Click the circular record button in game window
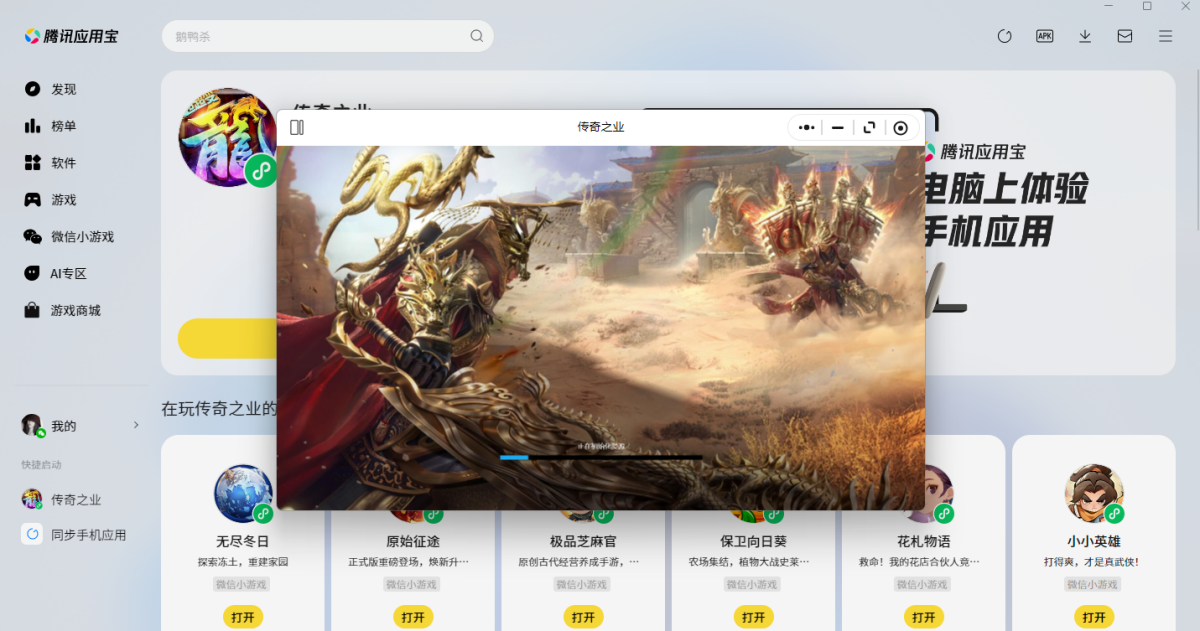Viewport: 1200px width, 631px height. tap(900, 128)
